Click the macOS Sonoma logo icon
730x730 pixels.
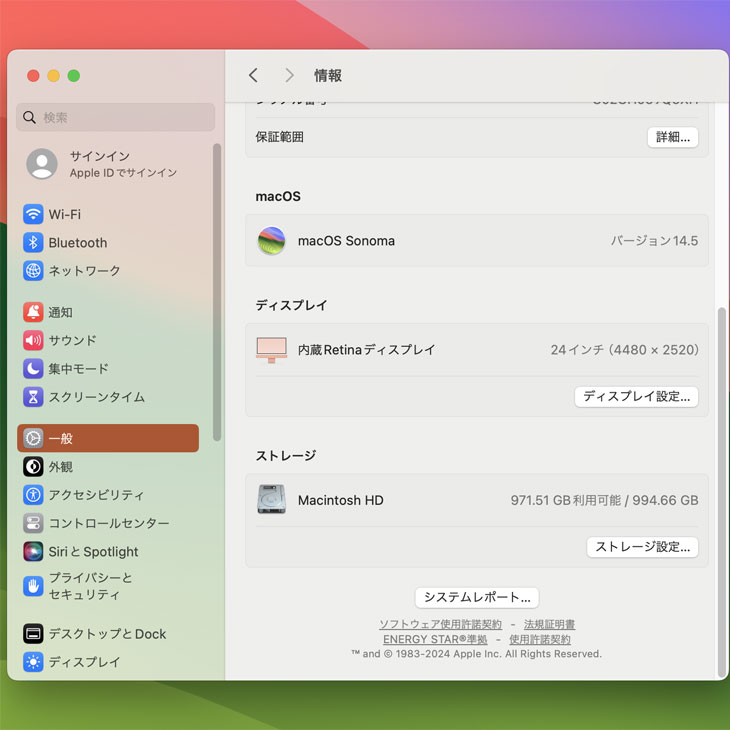(x=271, y=241)
